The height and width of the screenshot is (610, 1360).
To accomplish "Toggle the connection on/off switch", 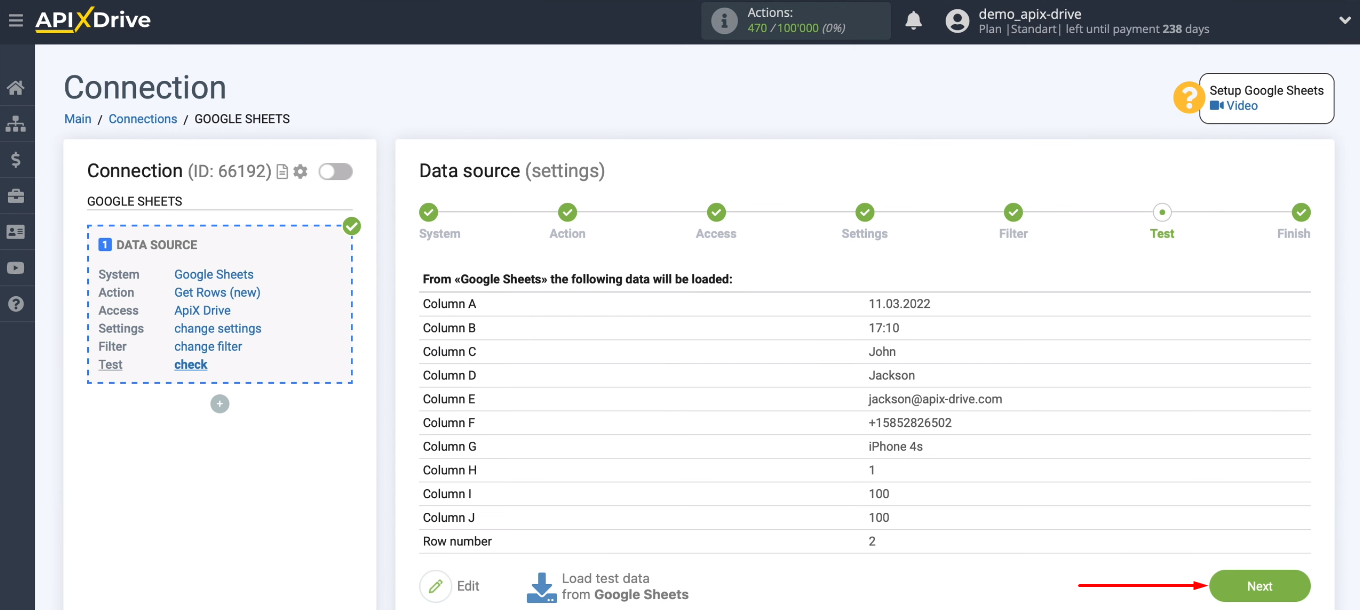I will tap(335, 172).
